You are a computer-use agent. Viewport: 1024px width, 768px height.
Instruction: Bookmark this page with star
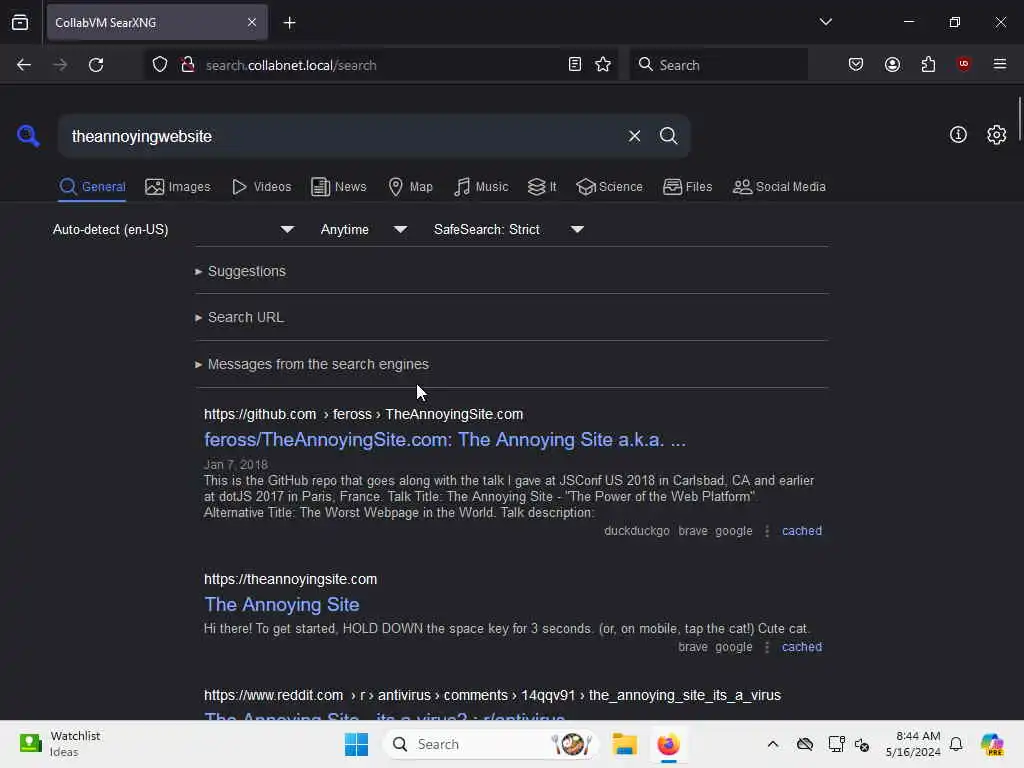pos(603,65)
